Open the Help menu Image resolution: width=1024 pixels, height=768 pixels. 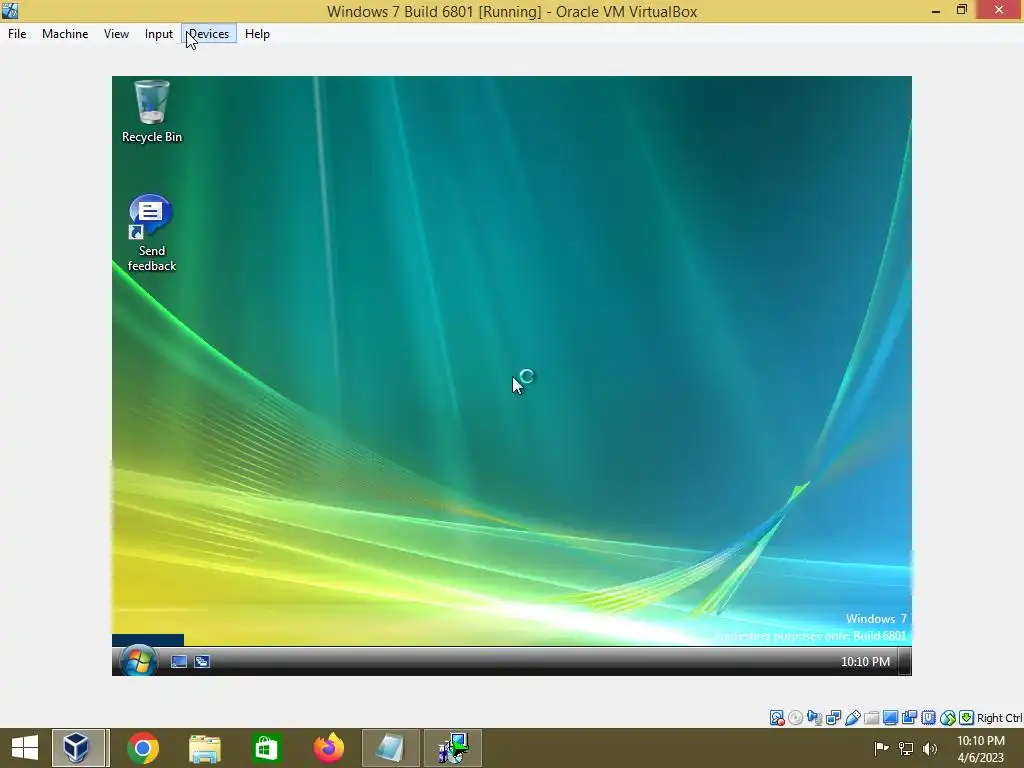tap(257, 34)
